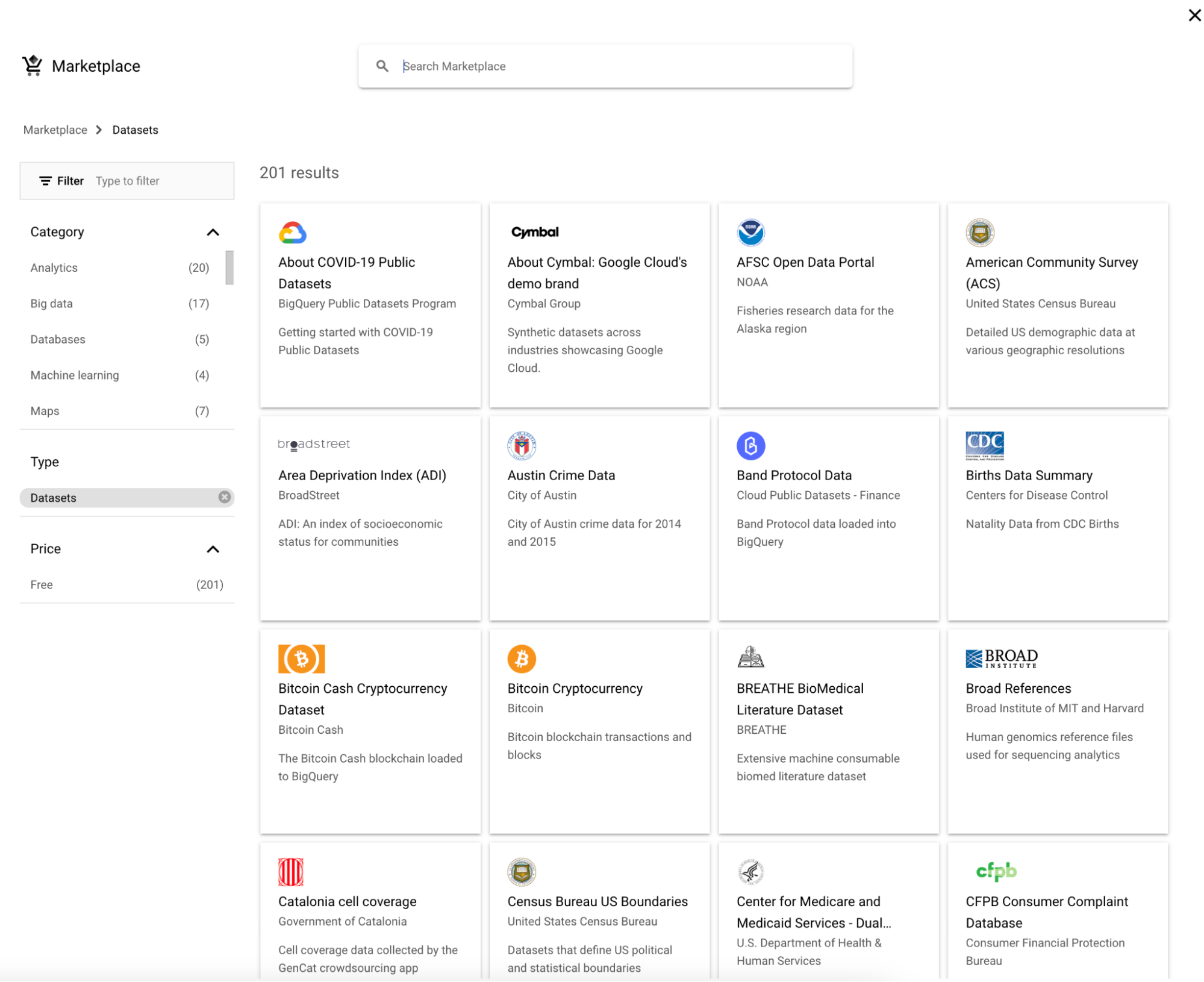Click the Bitcoin Cash logo icon
Image resolution: width=1204 pixels, height=982 pixels.
[301, 658]
